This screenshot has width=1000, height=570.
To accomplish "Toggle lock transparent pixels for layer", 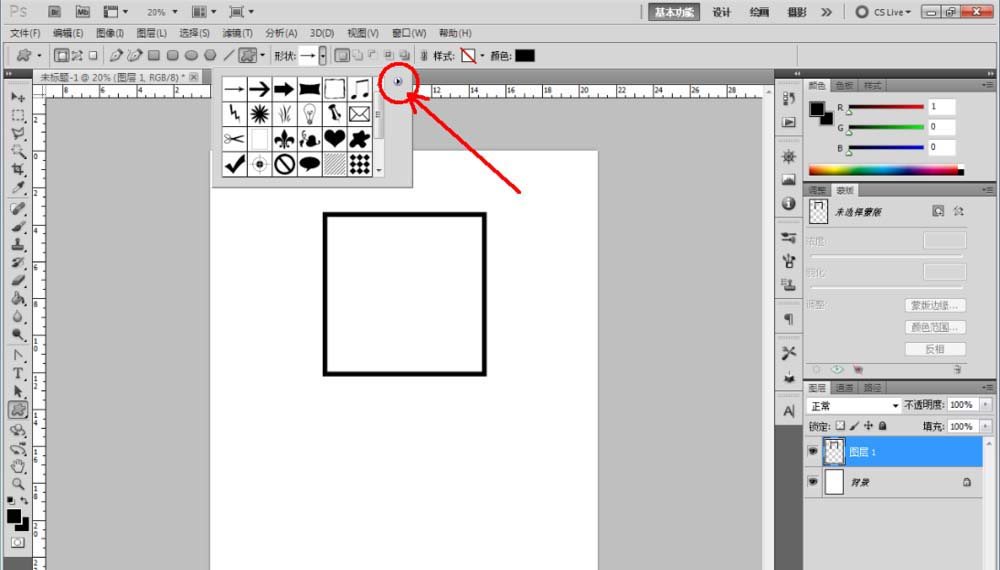I will click(840, 426).
